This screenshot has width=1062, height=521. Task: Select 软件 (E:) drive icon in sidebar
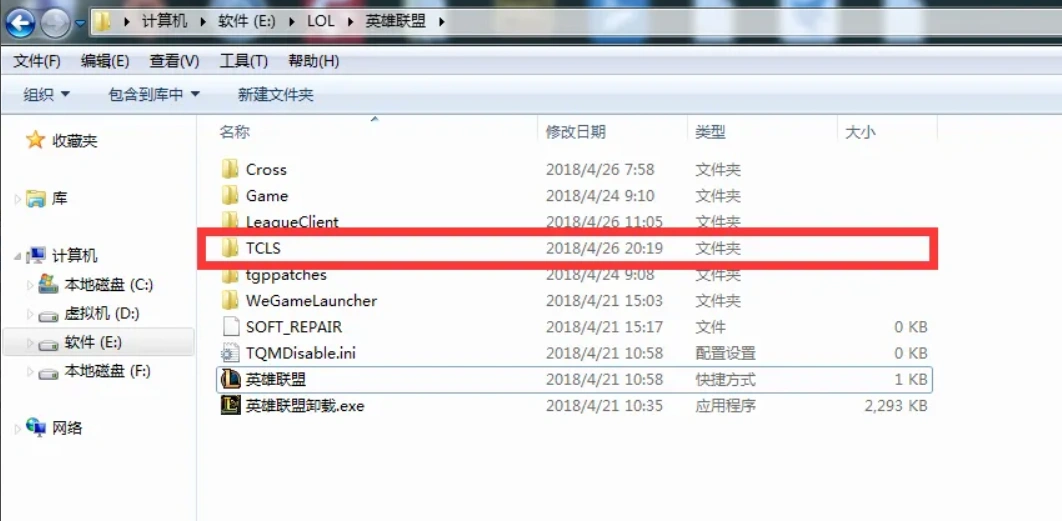pyautogui.click(x=48, y=344)
